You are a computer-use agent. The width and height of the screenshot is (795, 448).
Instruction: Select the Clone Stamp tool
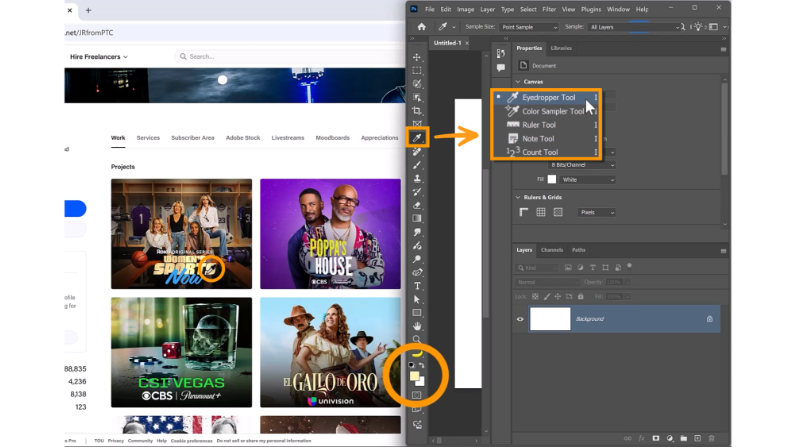(x=417, y=178)
